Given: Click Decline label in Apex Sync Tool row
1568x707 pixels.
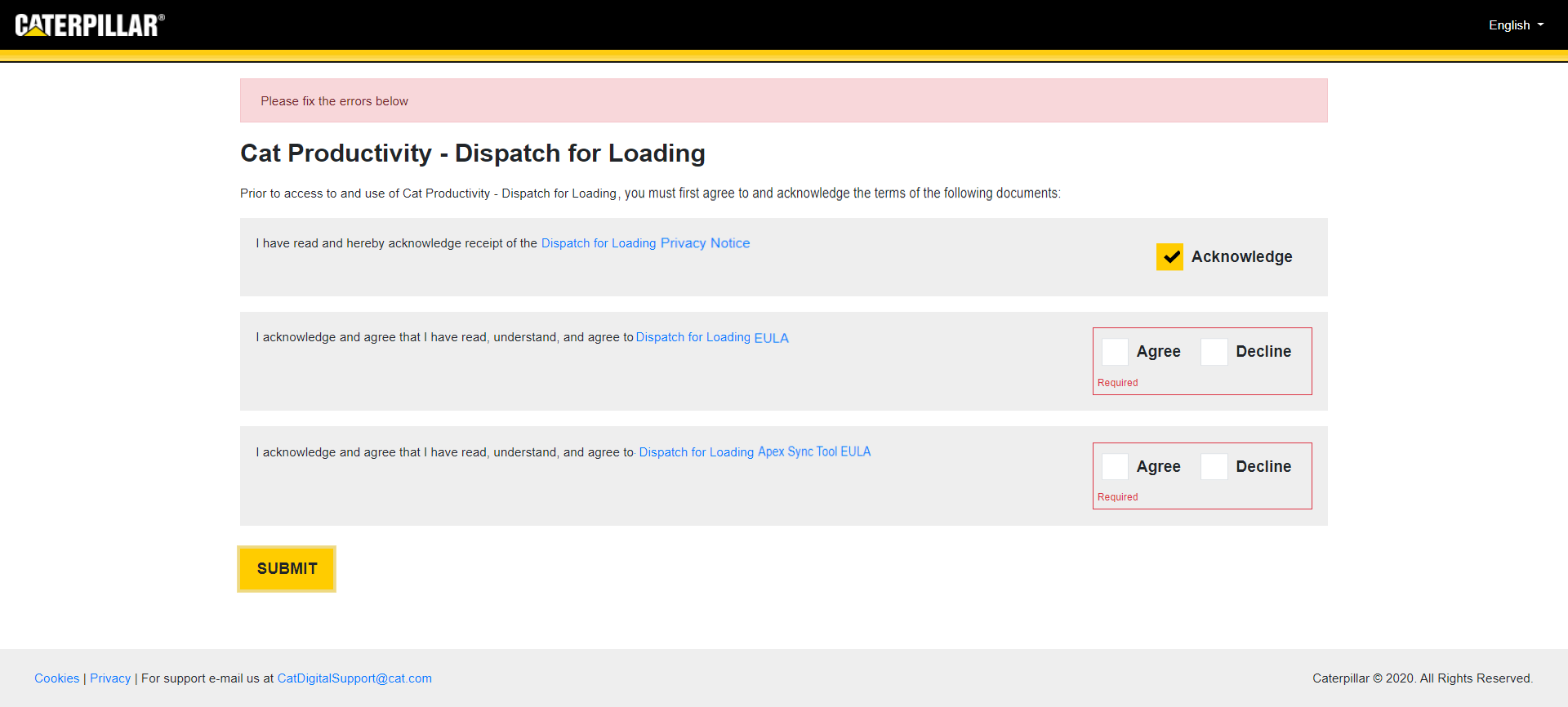Looking at the screenshot, I should pyautogui.click(x=1263, y=466).
